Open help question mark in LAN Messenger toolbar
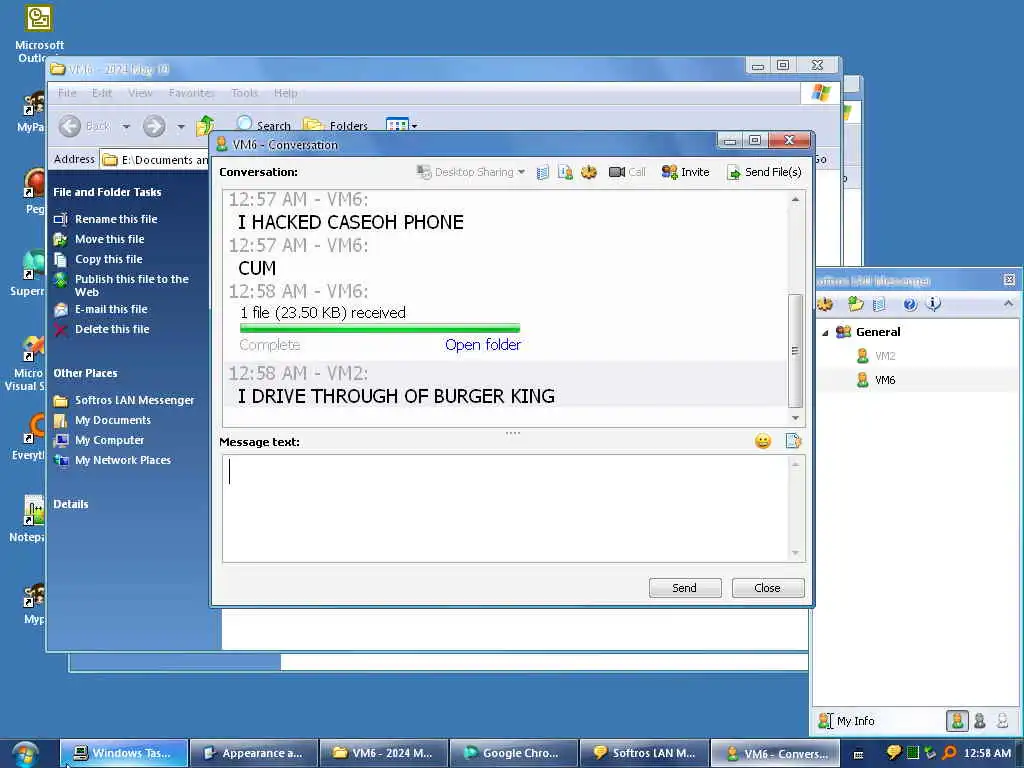Screen dimensions: 1024x768 click(910, 304)
